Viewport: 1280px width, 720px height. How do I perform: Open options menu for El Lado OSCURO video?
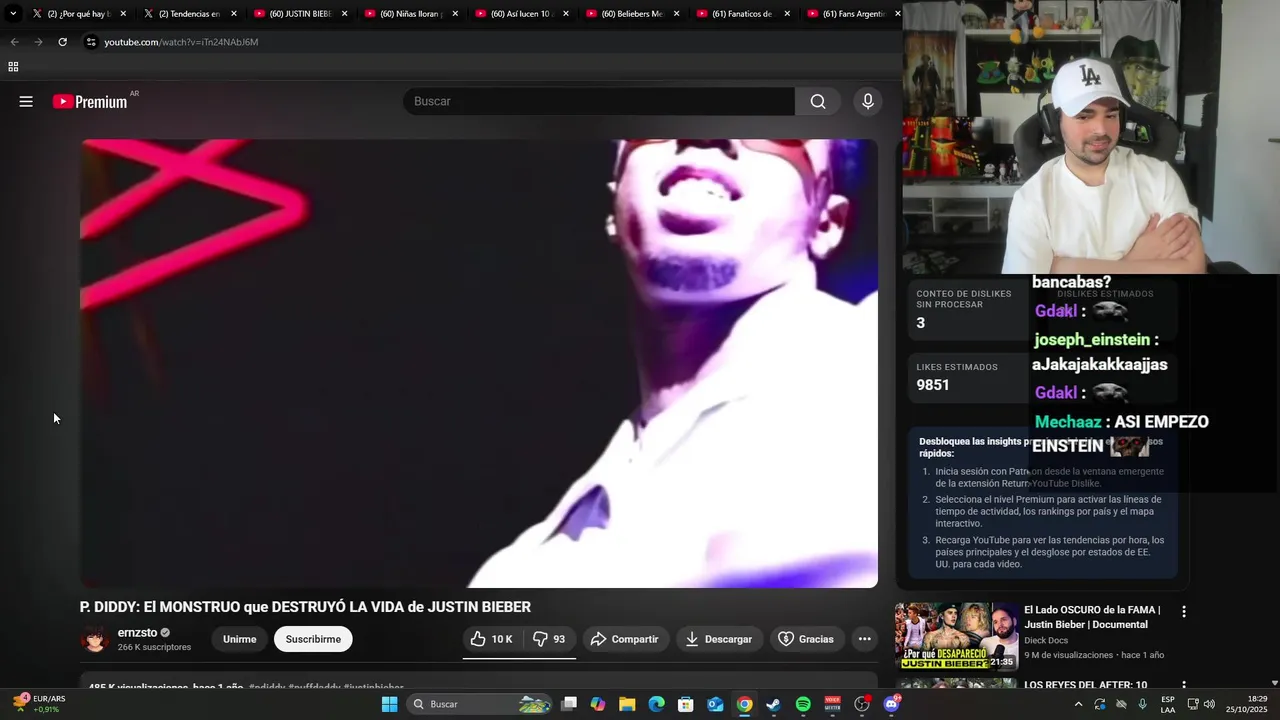(x=1184, y=611)
